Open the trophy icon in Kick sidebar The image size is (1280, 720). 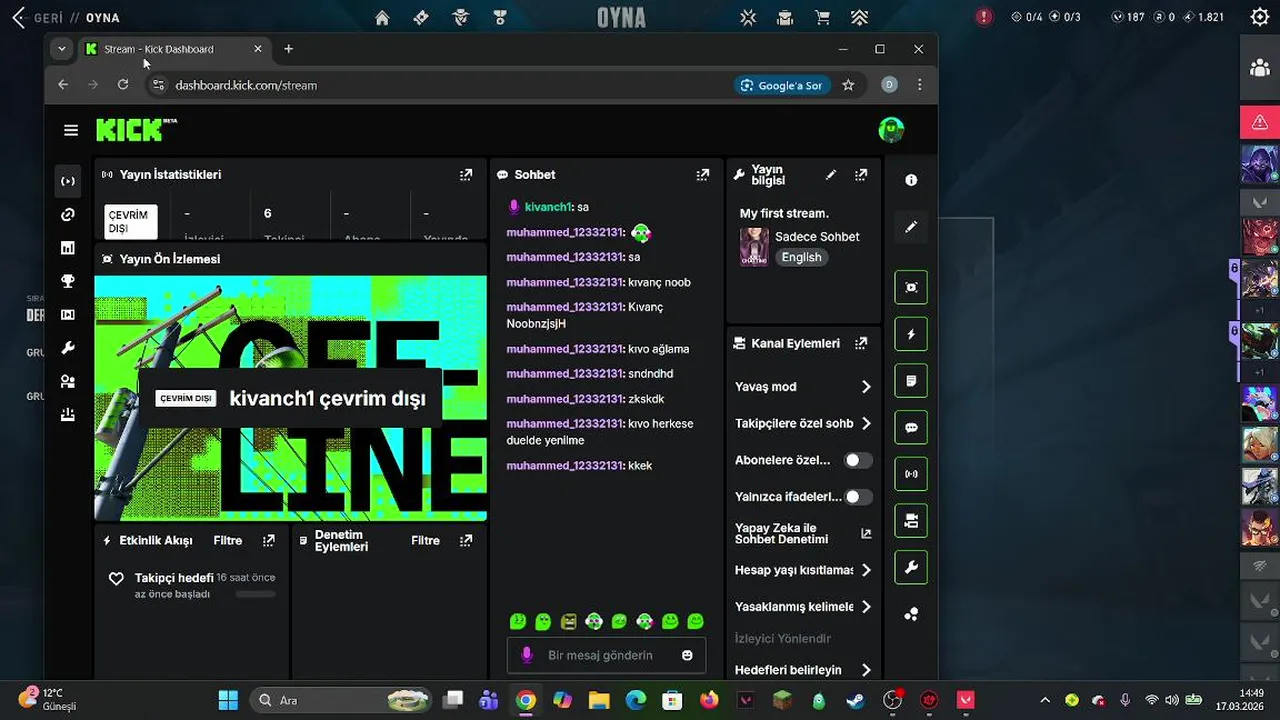[68, 281]
